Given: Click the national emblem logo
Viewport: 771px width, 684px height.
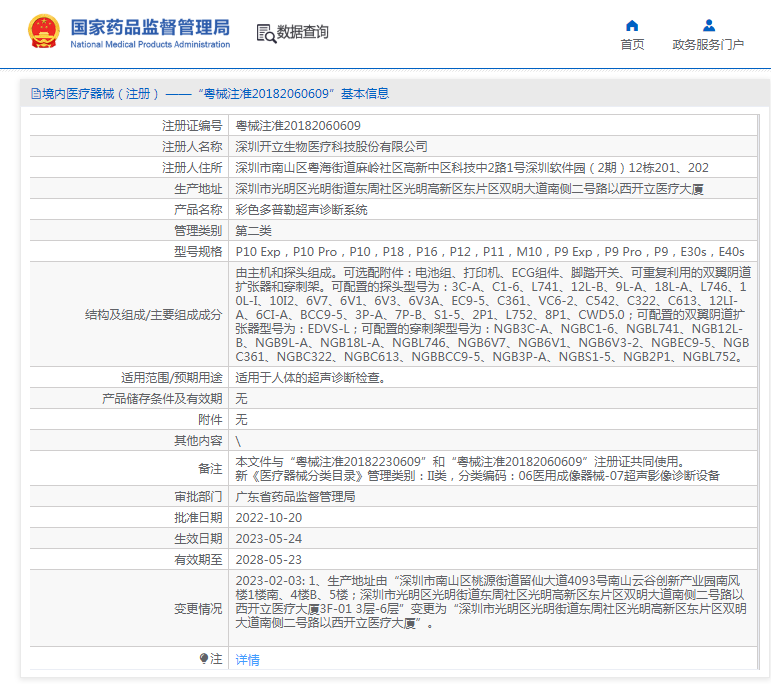Looking at the screenshot, I should pyautogui.click(x=43, y=32).
